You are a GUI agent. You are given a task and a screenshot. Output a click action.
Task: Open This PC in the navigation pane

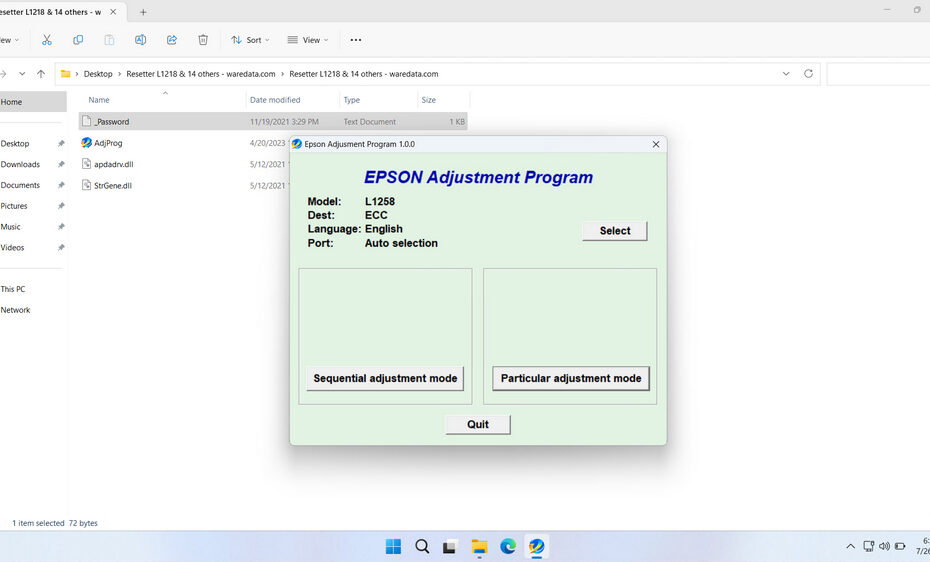(13, 289)
